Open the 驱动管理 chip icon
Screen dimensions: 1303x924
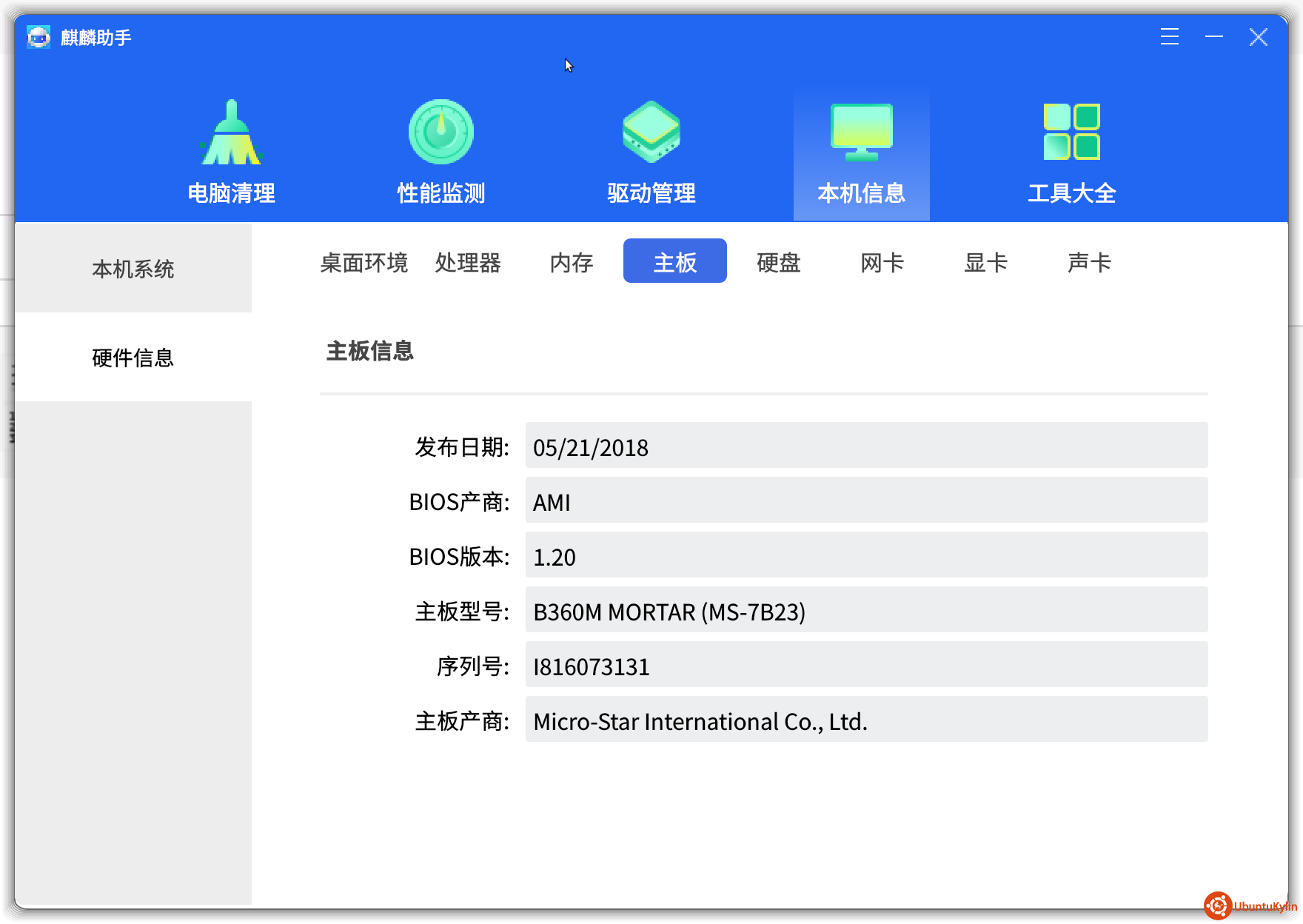(651, 132)
